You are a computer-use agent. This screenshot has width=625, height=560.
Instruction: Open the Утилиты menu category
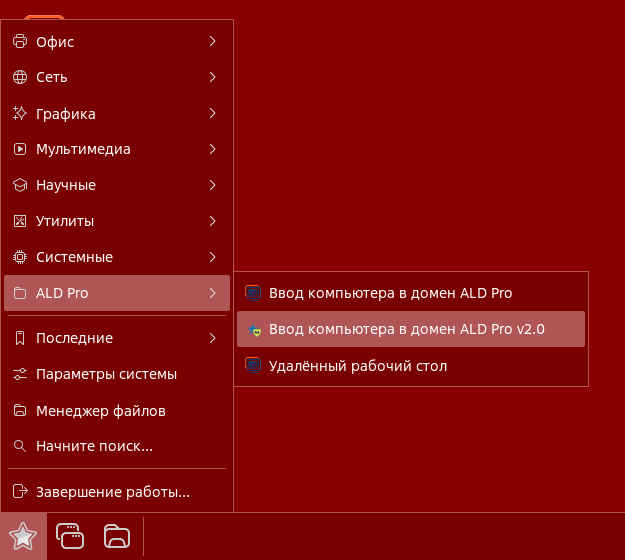(117, 221)
